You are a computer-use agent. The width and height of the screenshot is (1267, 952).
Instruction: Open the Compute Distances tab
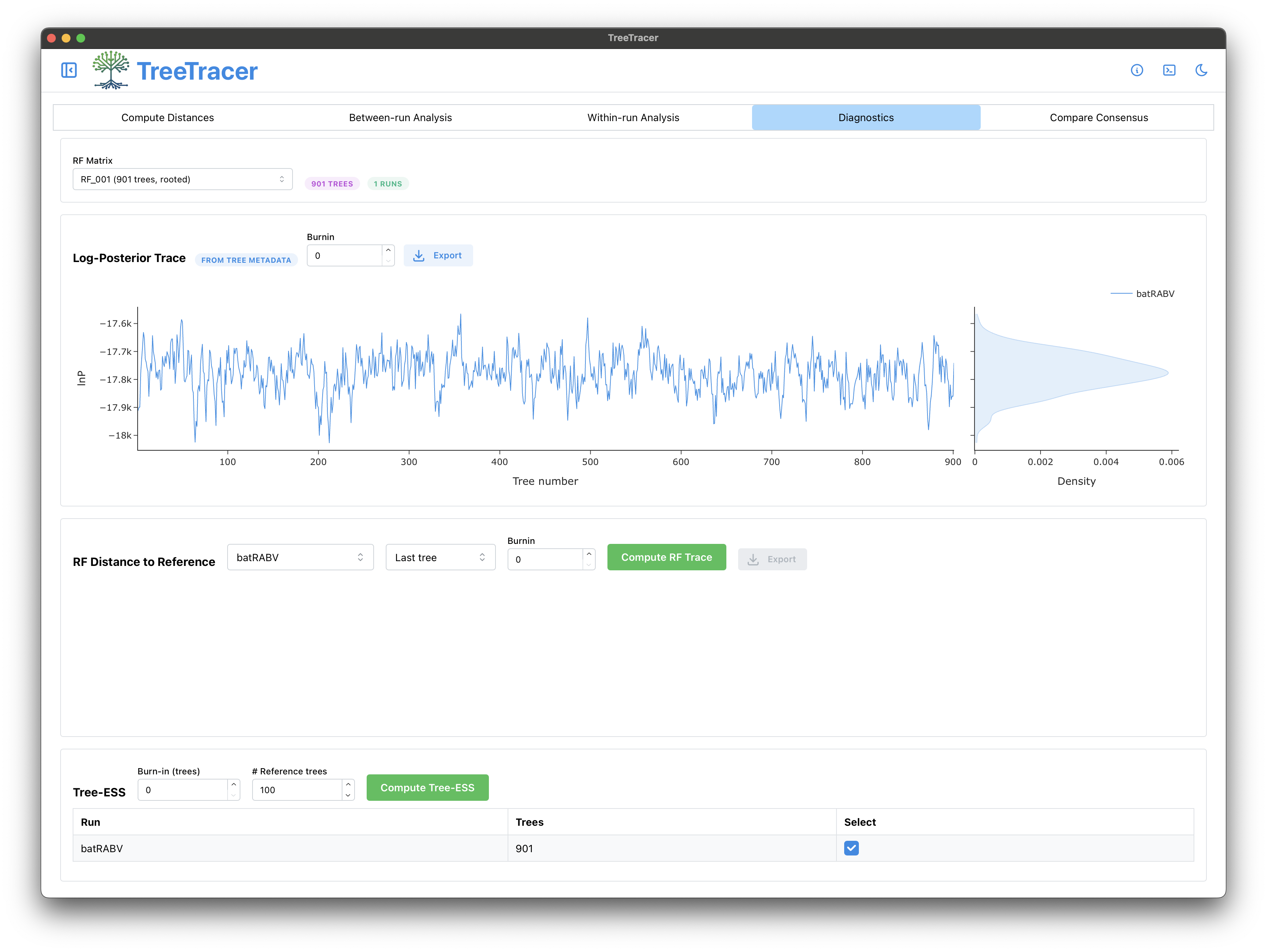coord(168,117)
